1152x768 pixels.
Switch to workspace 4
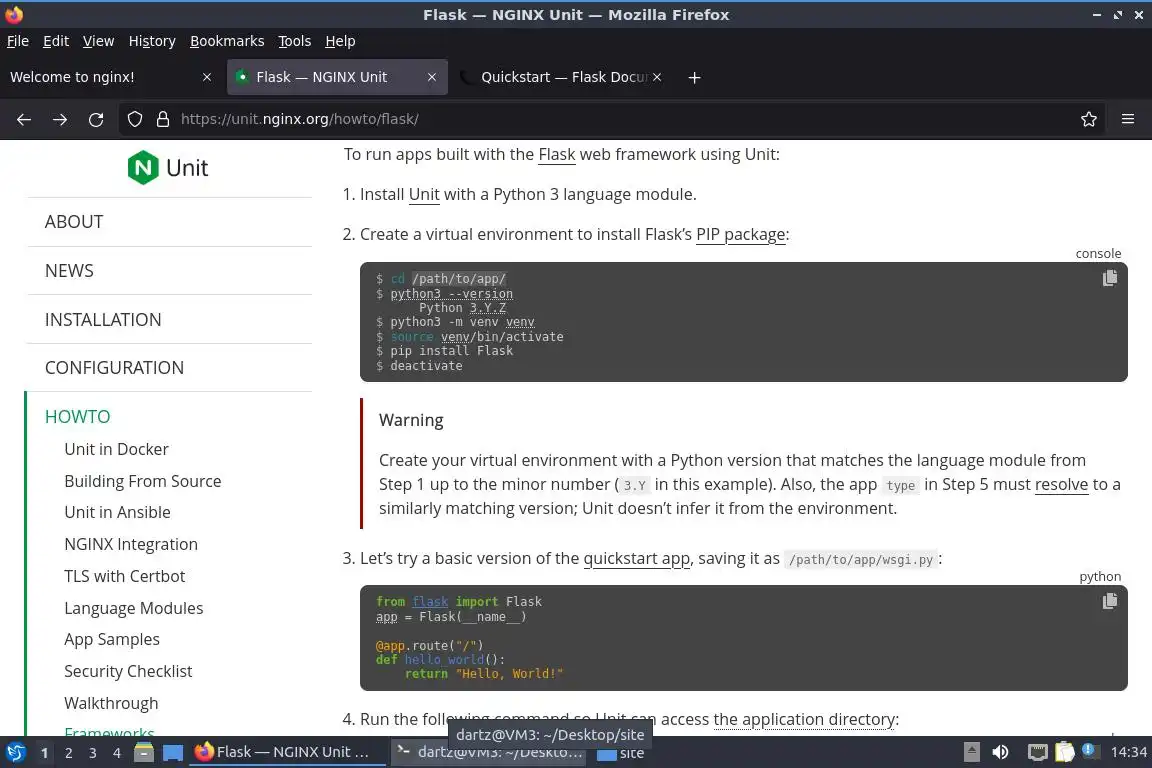117,753
